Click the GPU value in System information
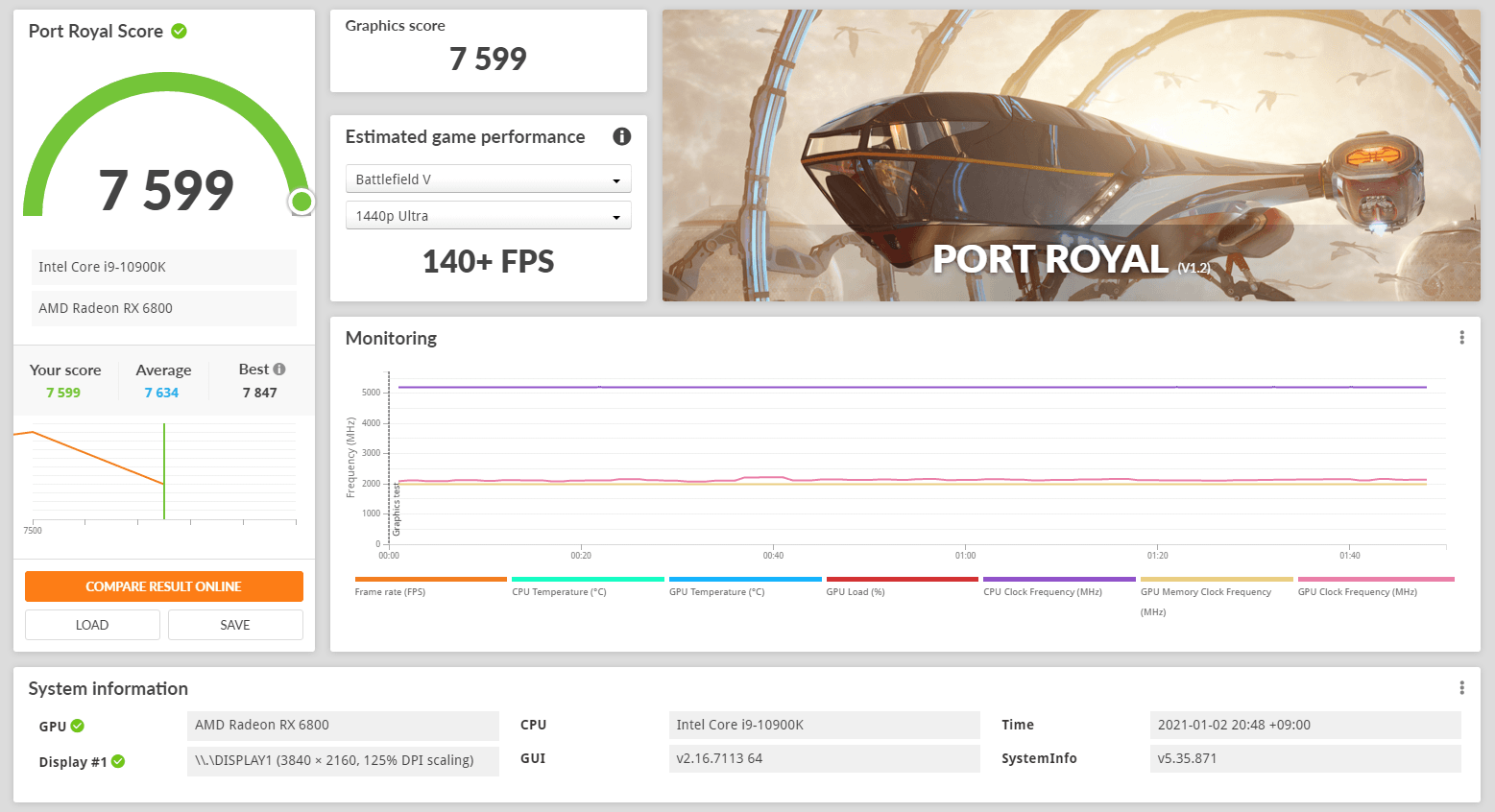This screenshot has width=1495, height=812. (343, 726)
